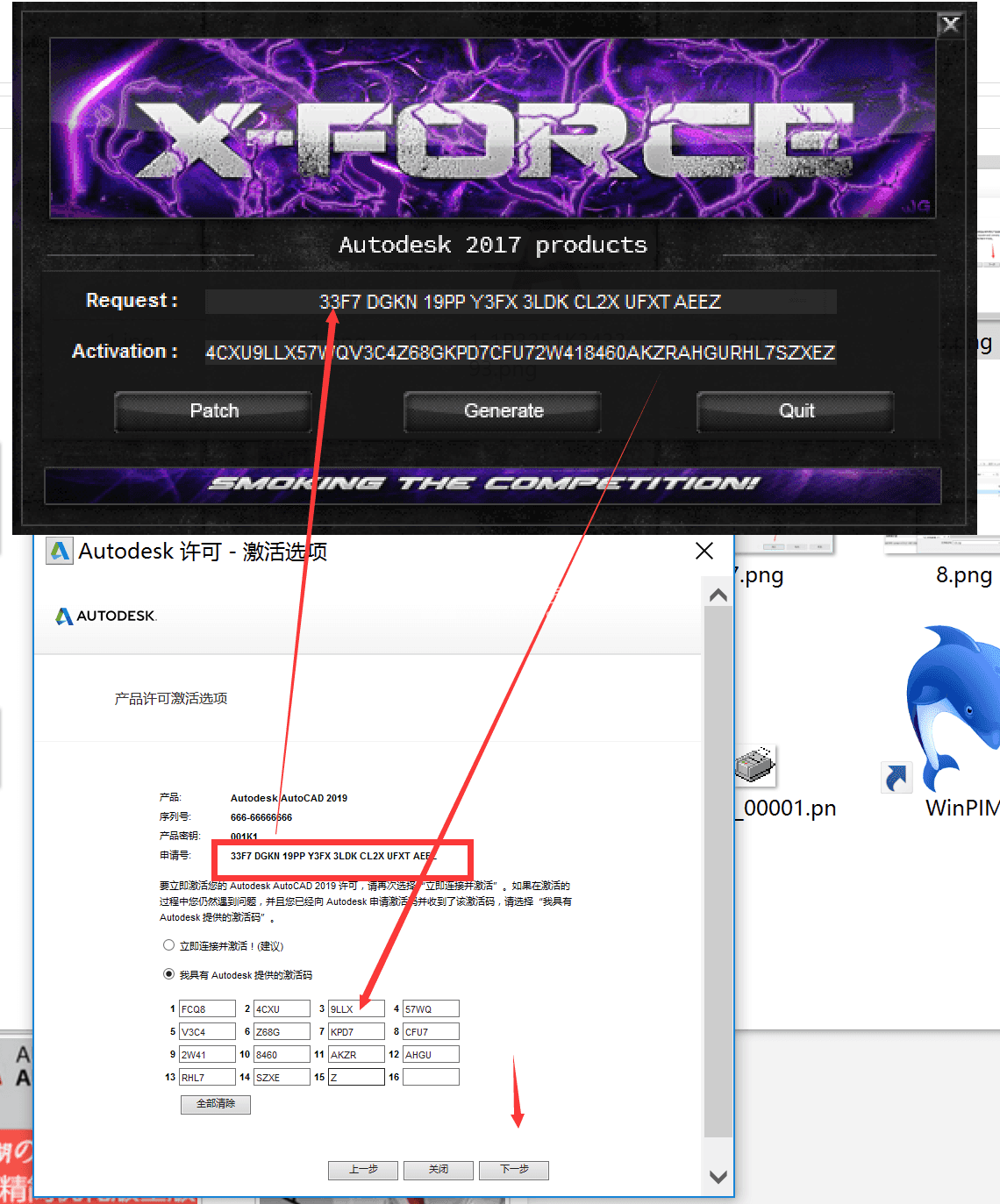The image size is (1000, 1204).
Task: Click the vertical scrollbar thumb in Autodesk dialog
Action: click(718, 873)
